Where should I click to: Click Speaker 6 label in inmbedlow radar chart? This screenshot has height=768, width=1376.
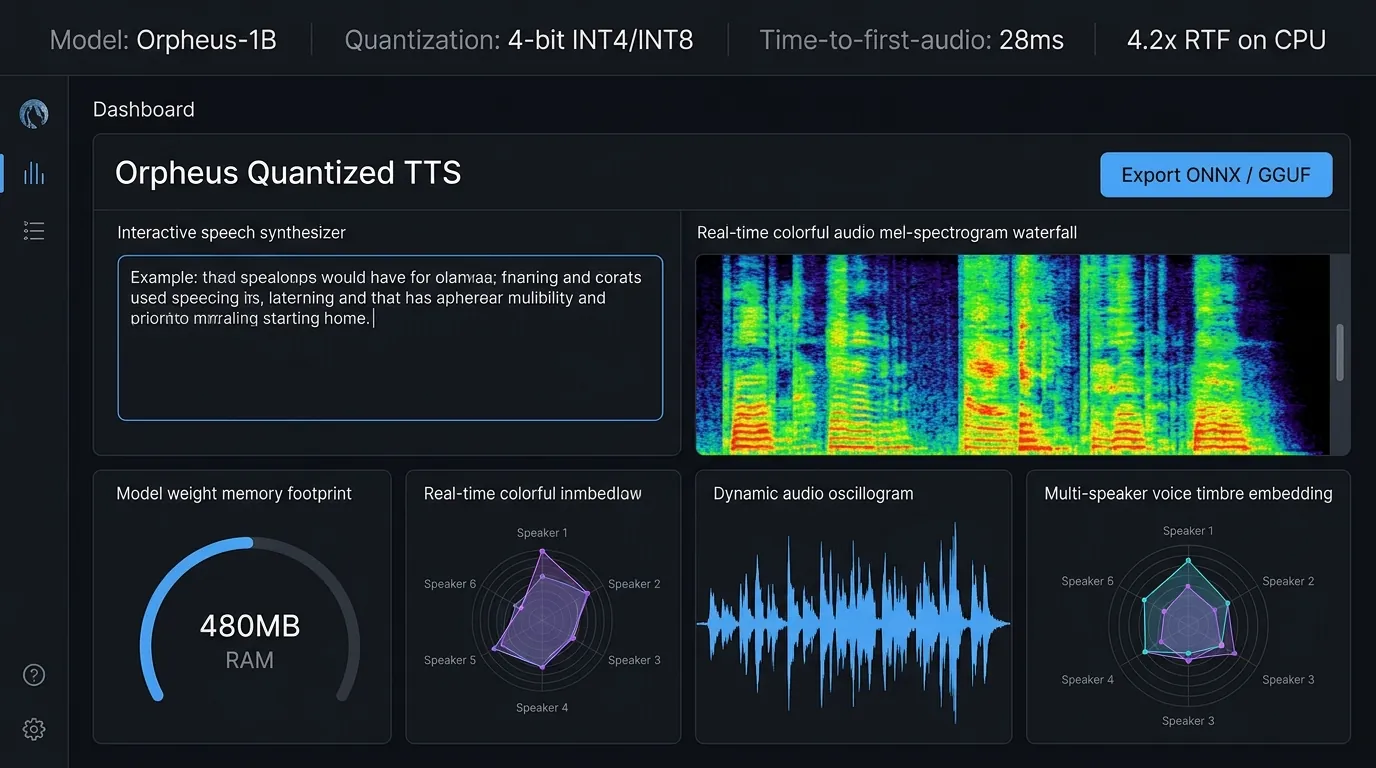(x=450, y=584)
